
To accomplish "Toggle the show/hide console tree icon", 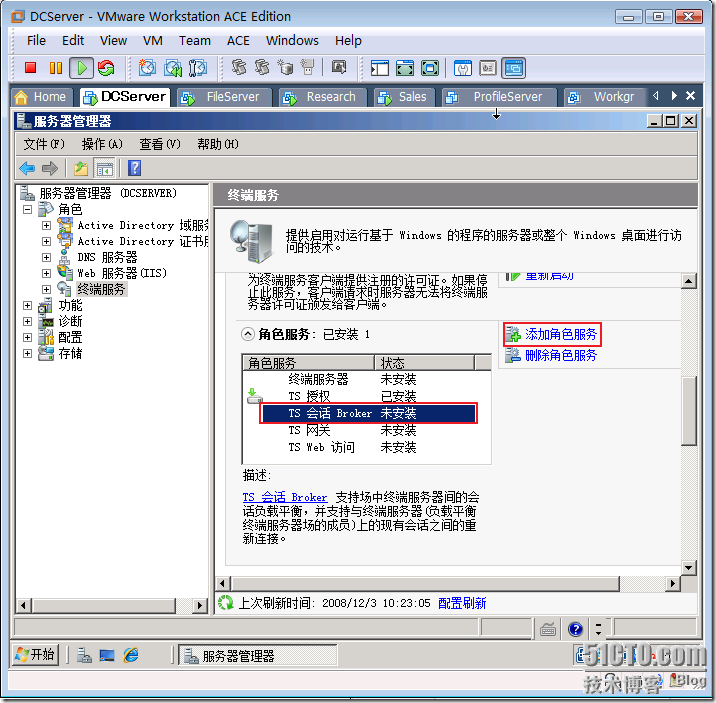I will [x=105, y=168].
